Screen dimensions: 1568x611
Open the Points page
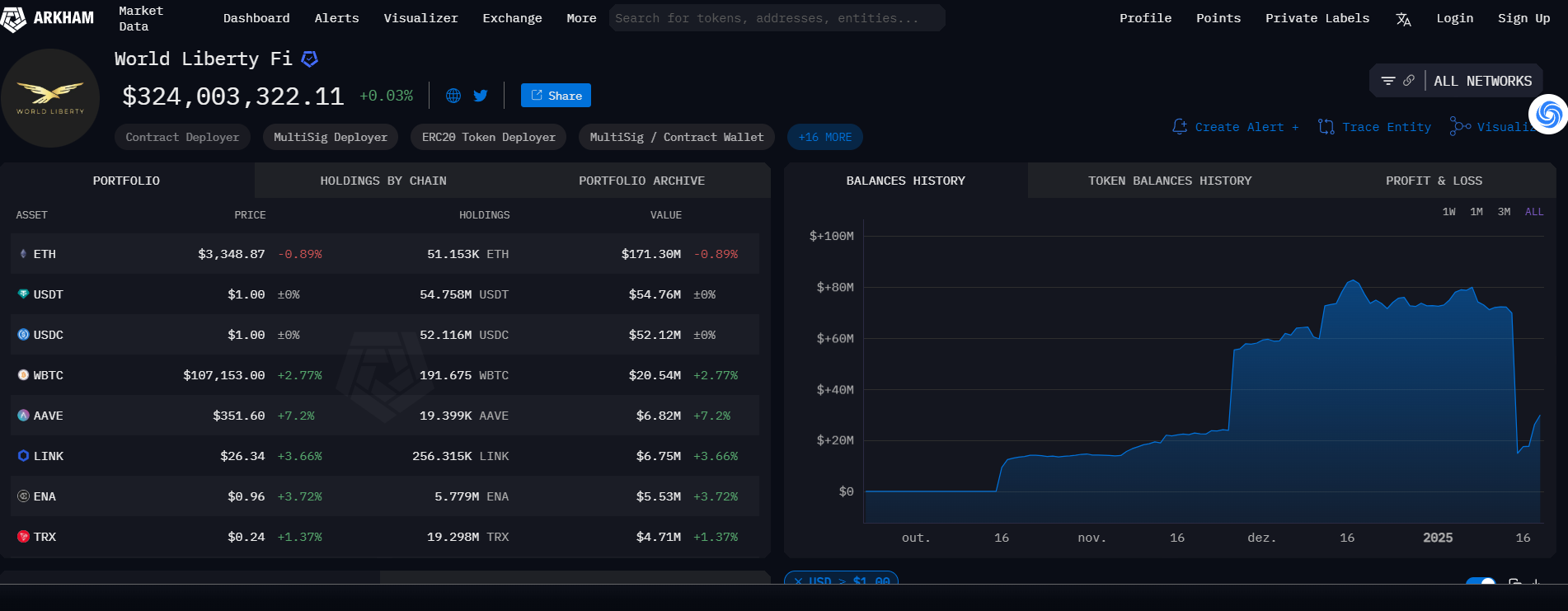click(1218, 18)
